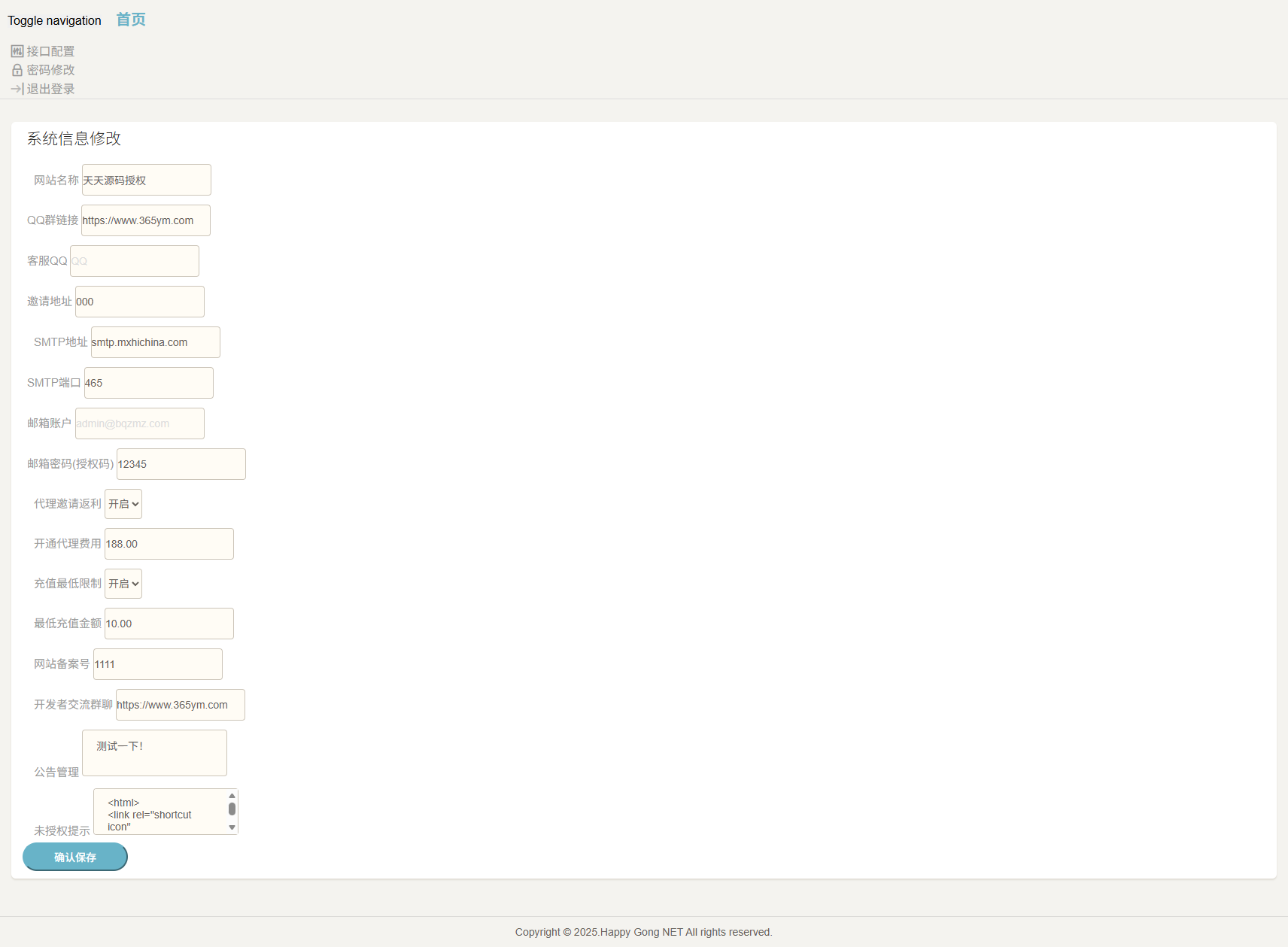Click the QQ群链接 input field

(146, 220)
